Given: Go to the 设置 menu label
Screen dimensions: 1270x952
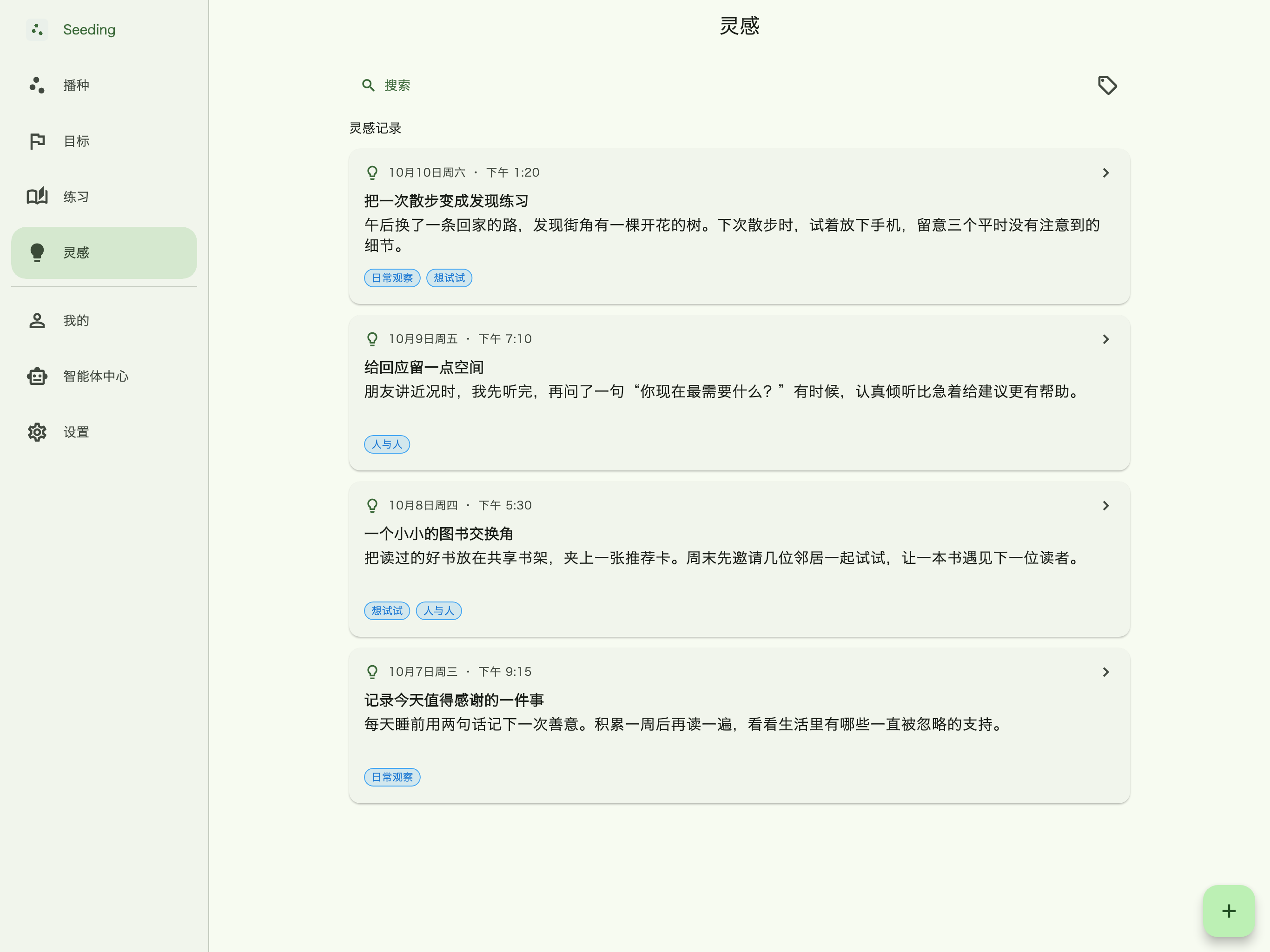Looking at the screenshot, I should point(76,432).
